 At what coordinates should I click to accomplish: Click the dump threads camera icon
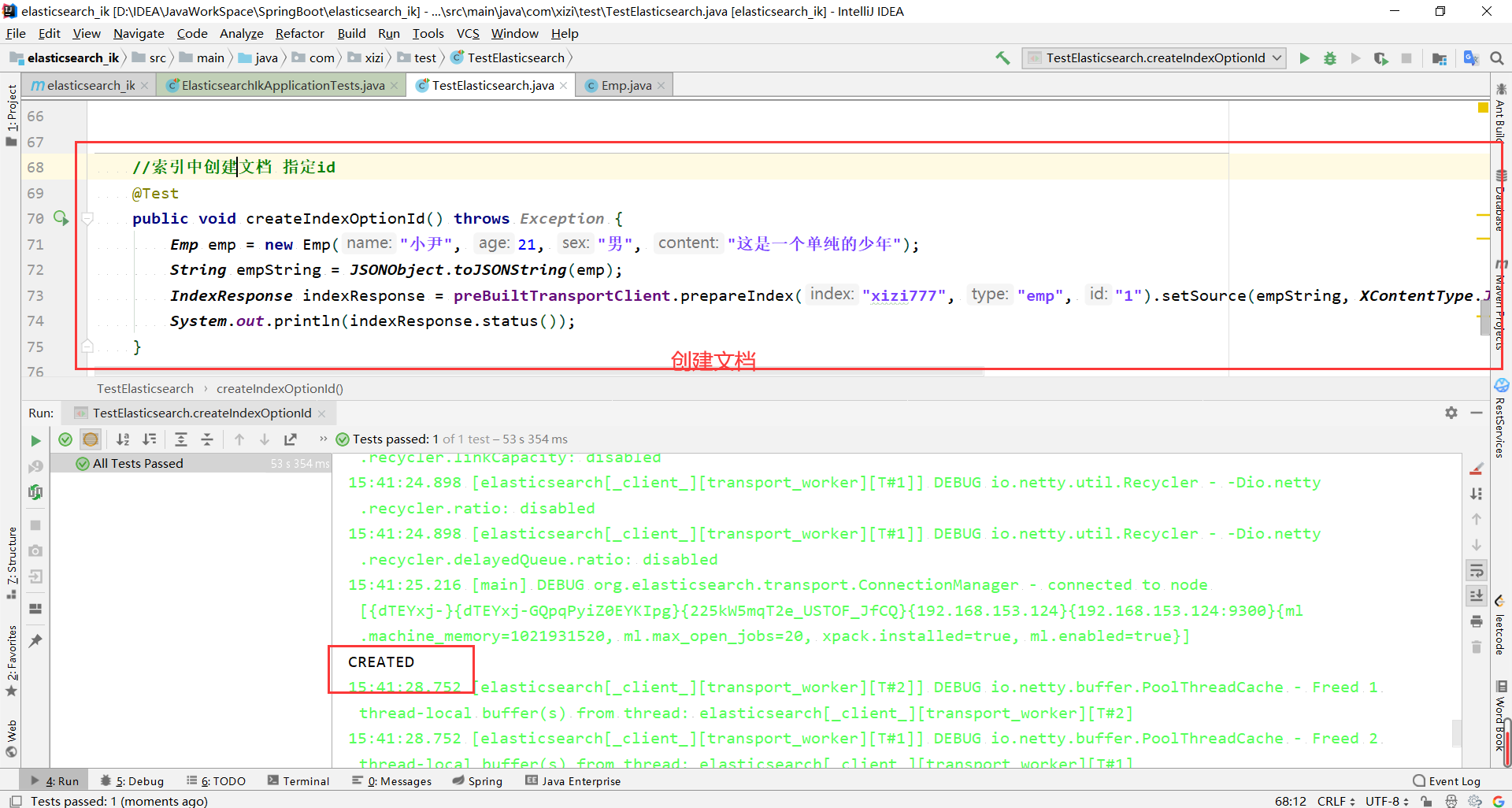35,550
